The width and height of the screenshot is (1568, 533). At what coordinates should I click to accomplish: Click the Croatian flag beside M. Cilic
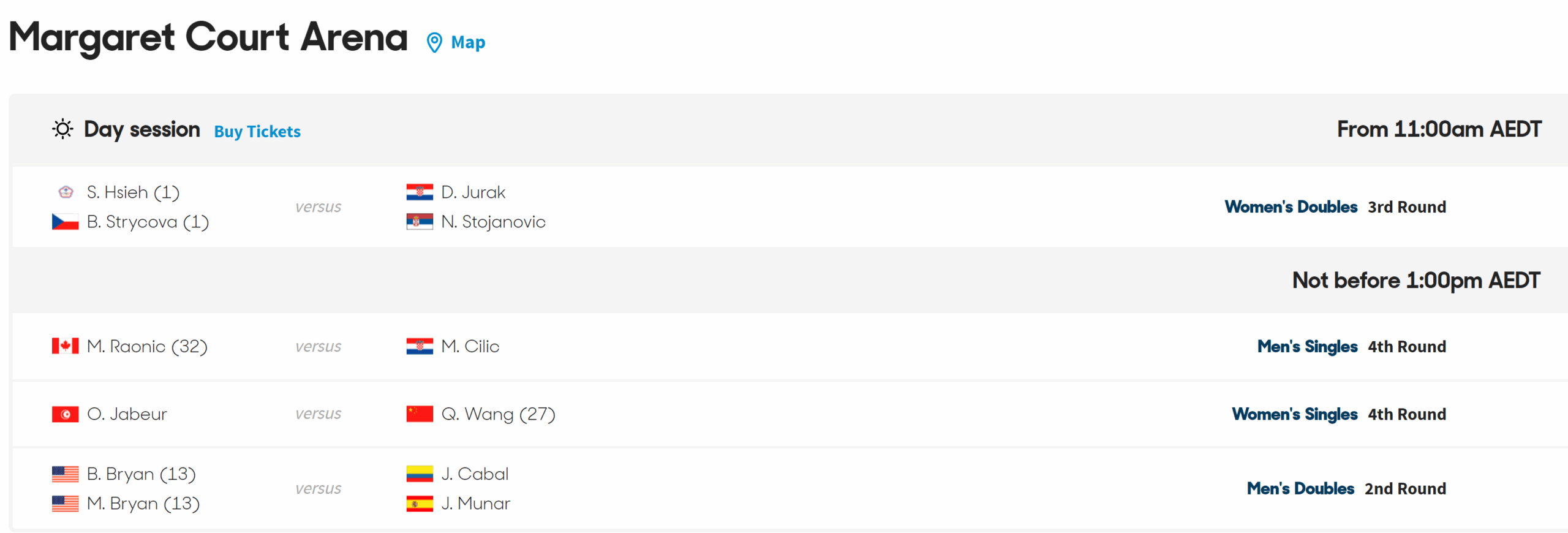[420, 346]
